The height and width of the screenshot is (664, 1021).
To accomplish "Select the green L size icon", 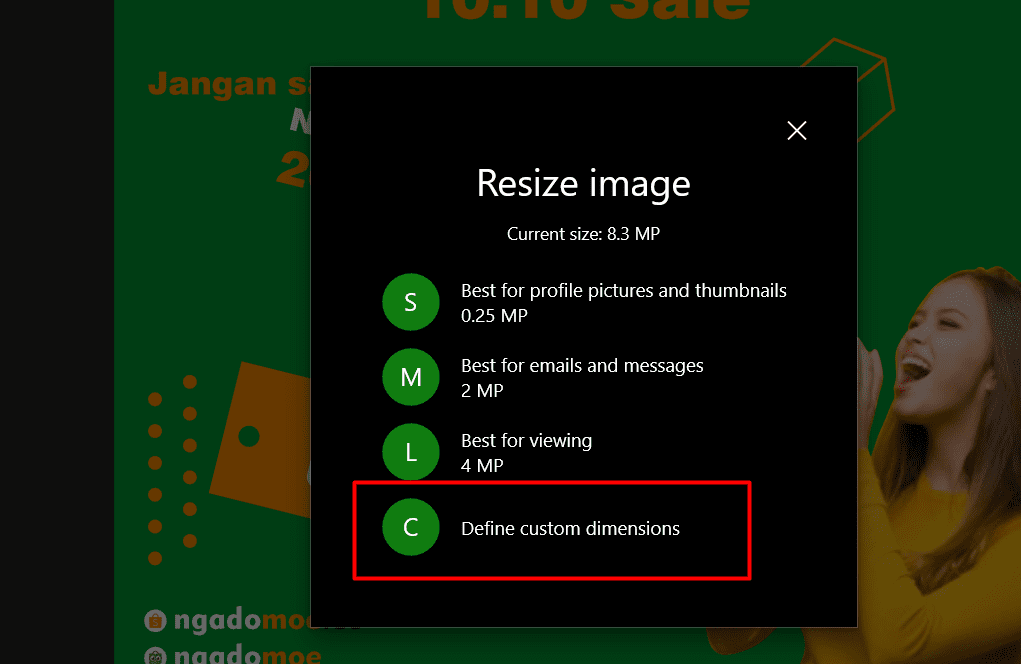I will pyautogui.click(x=410, y=452).
